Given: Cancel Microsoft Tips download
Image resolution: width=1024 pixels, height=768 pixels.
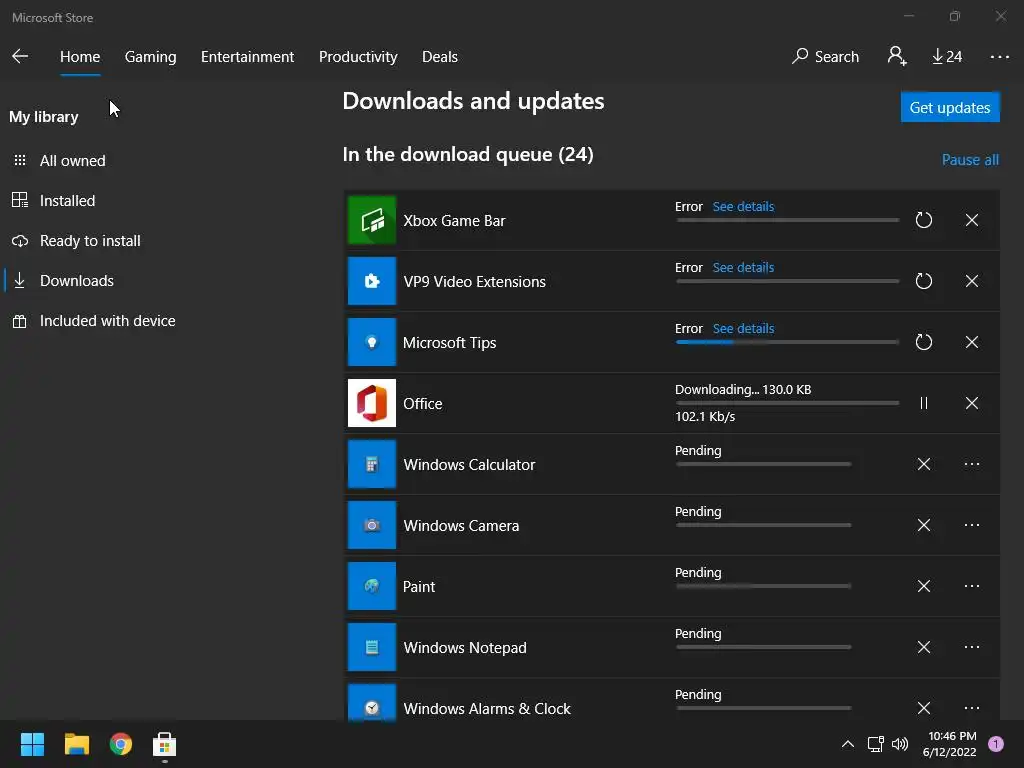Looking at the screenshot, I should [972, 342].
